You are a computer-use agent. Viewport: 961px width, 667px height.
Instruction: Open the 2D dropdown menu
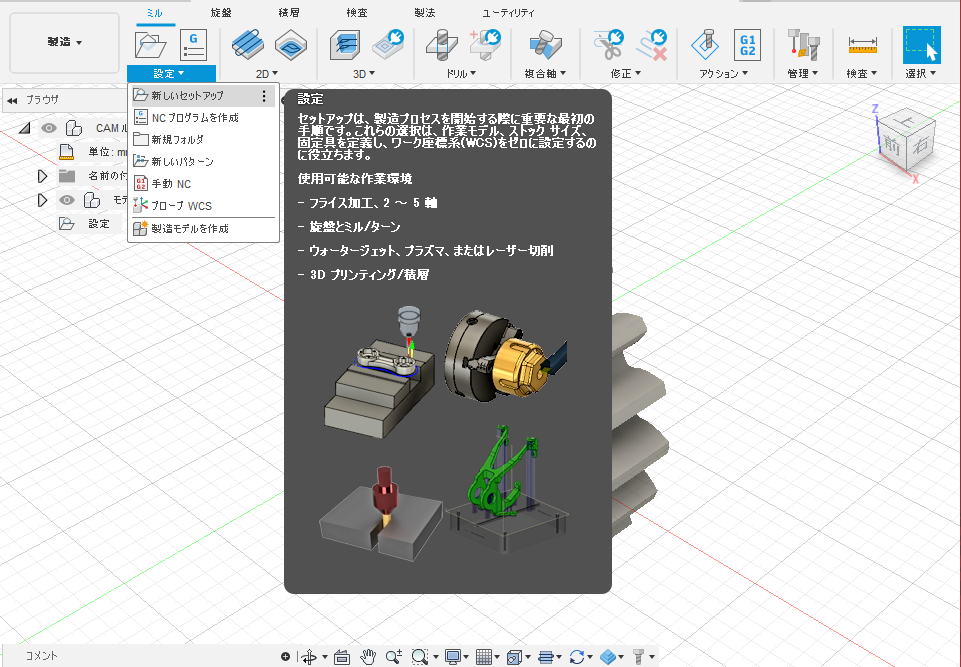(x=267, y=74)
